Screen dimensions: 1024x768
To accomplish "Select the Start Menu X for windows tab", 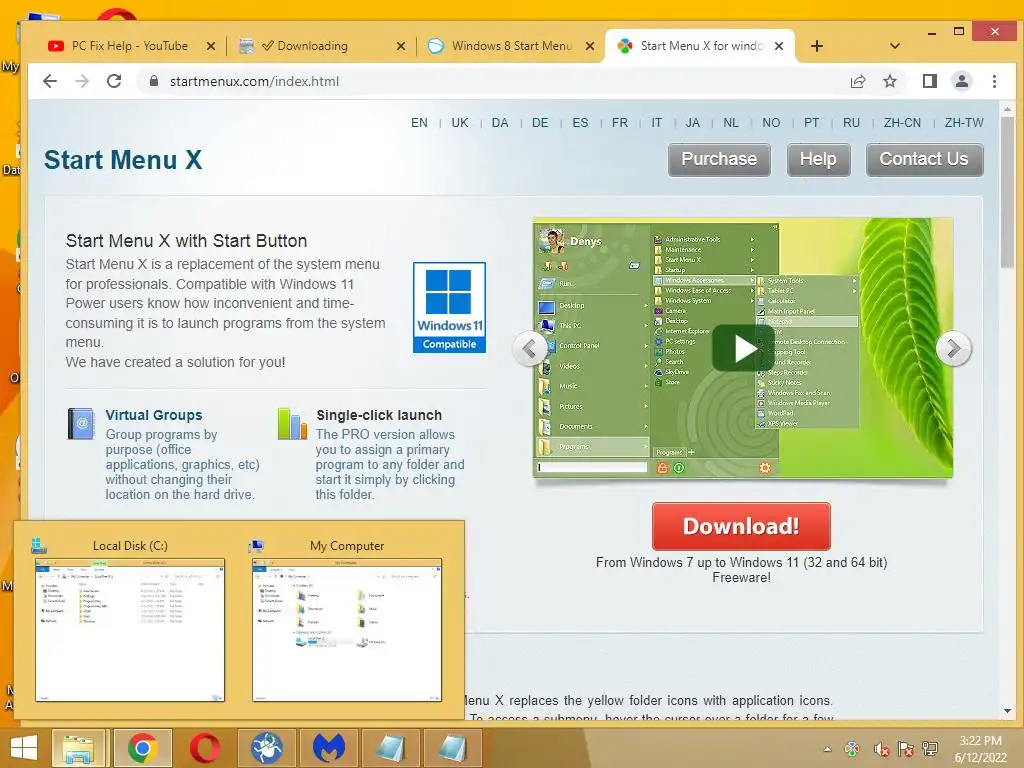I will click(x=701, y=46).
